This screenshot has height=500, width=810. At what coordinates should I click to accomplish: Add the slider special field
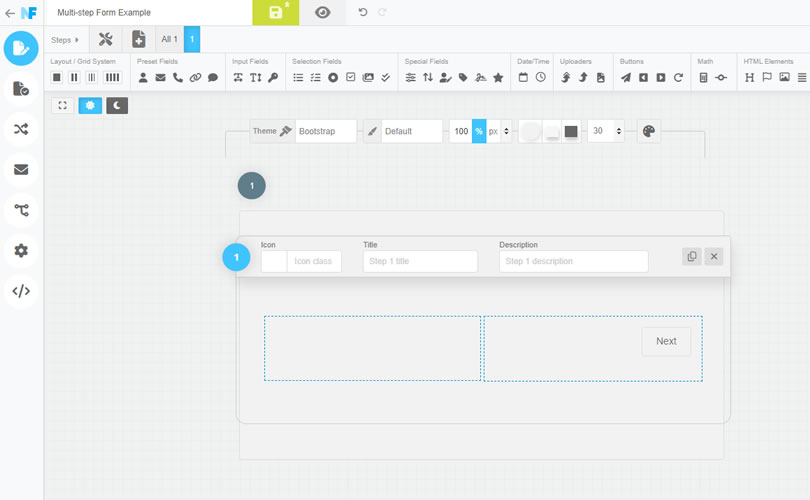pos(411,77)
